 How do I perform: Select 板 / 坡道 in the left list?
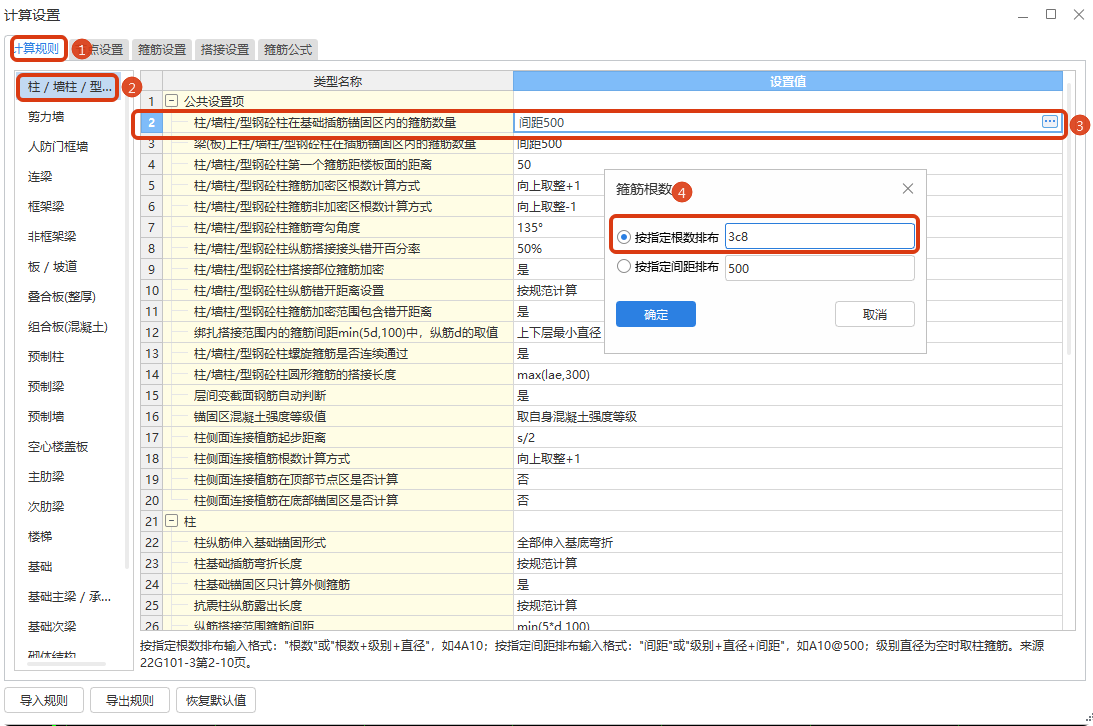point(52,266)
